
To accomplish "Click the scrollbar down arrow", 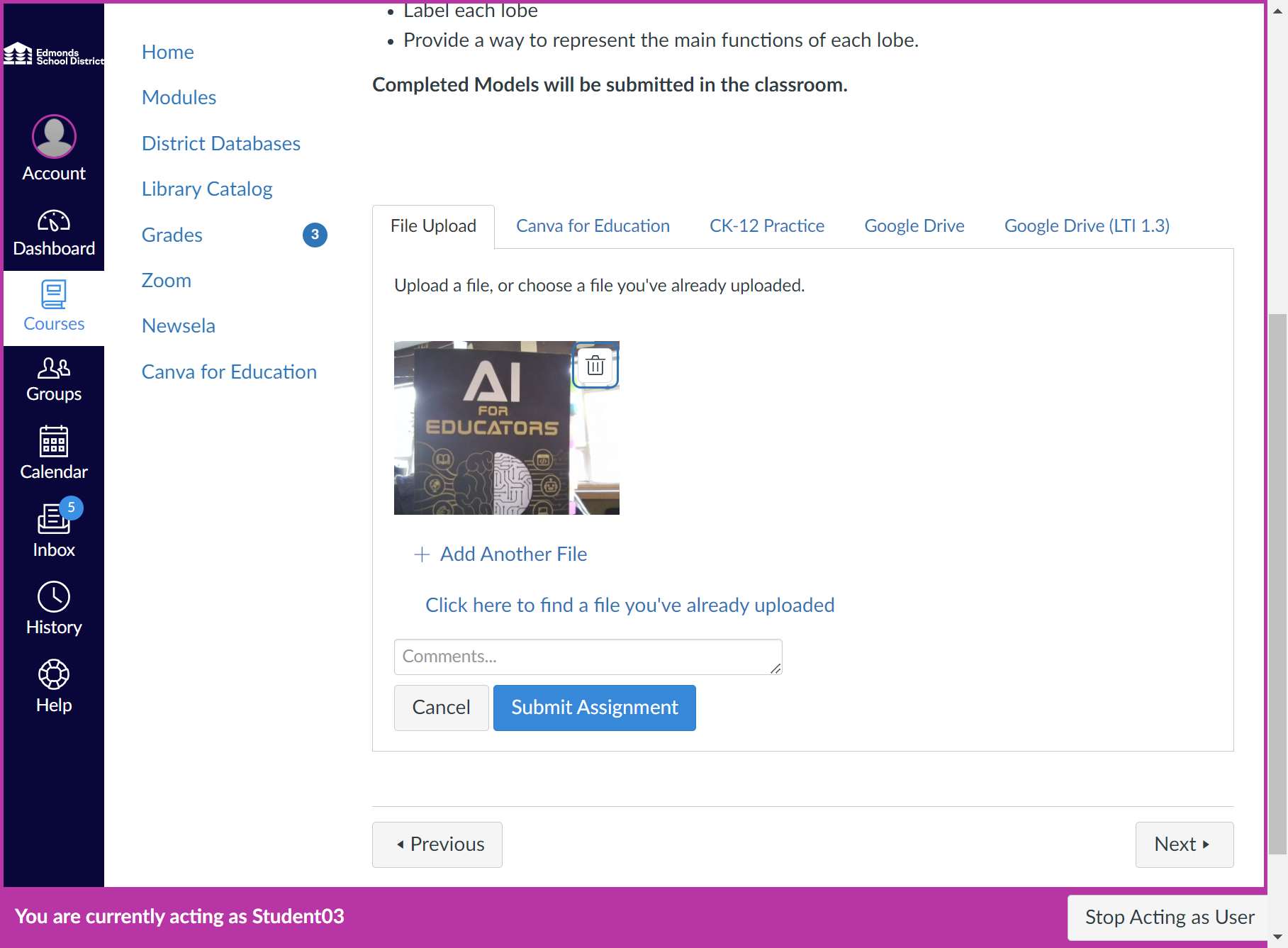I will (1277, 938).
